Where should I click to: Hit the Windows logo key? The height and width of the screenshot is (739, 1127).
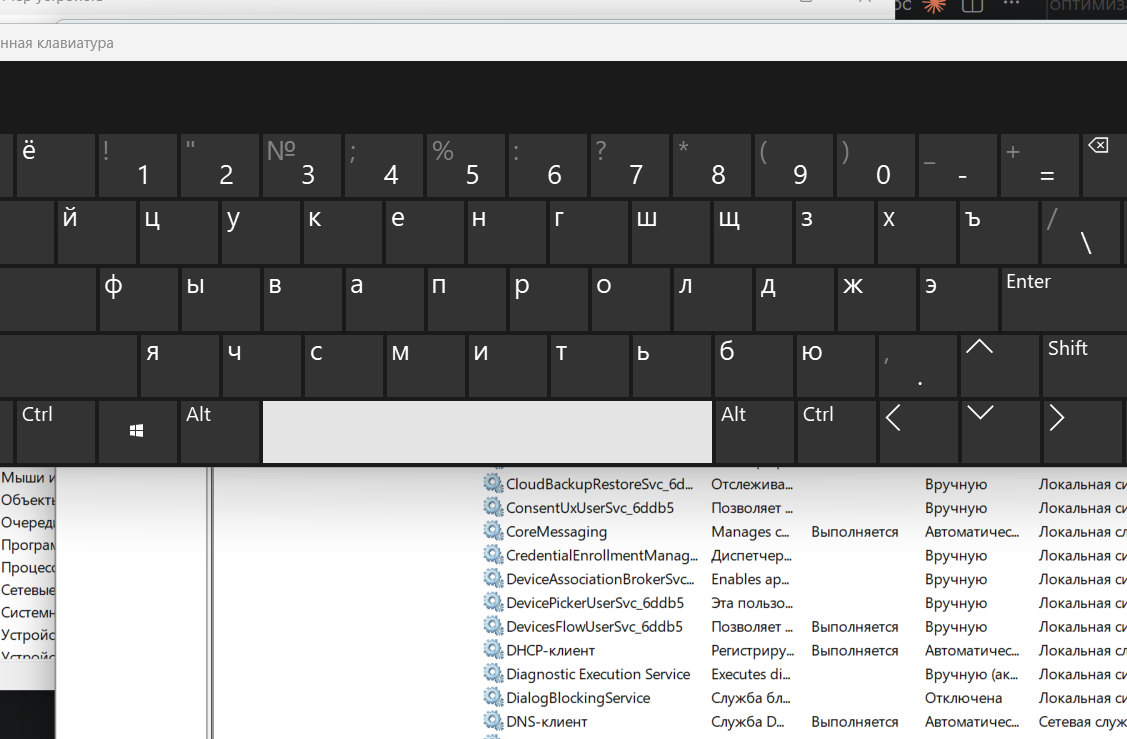(x=137, y=431)
